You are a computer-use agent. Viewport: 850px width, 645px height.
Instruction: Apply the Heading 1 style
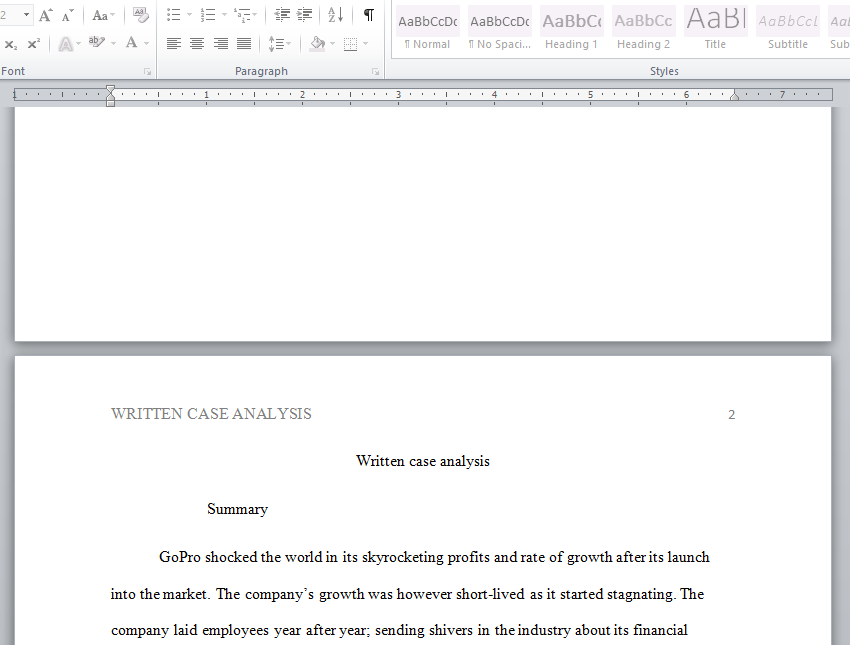click(572, 29)
